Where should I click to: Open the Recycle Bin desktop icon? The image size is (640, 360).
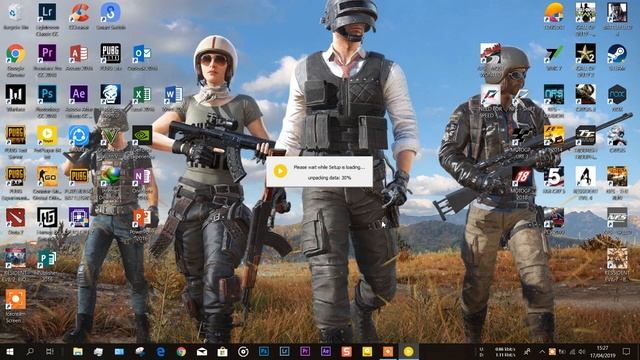tap(16, 12)
